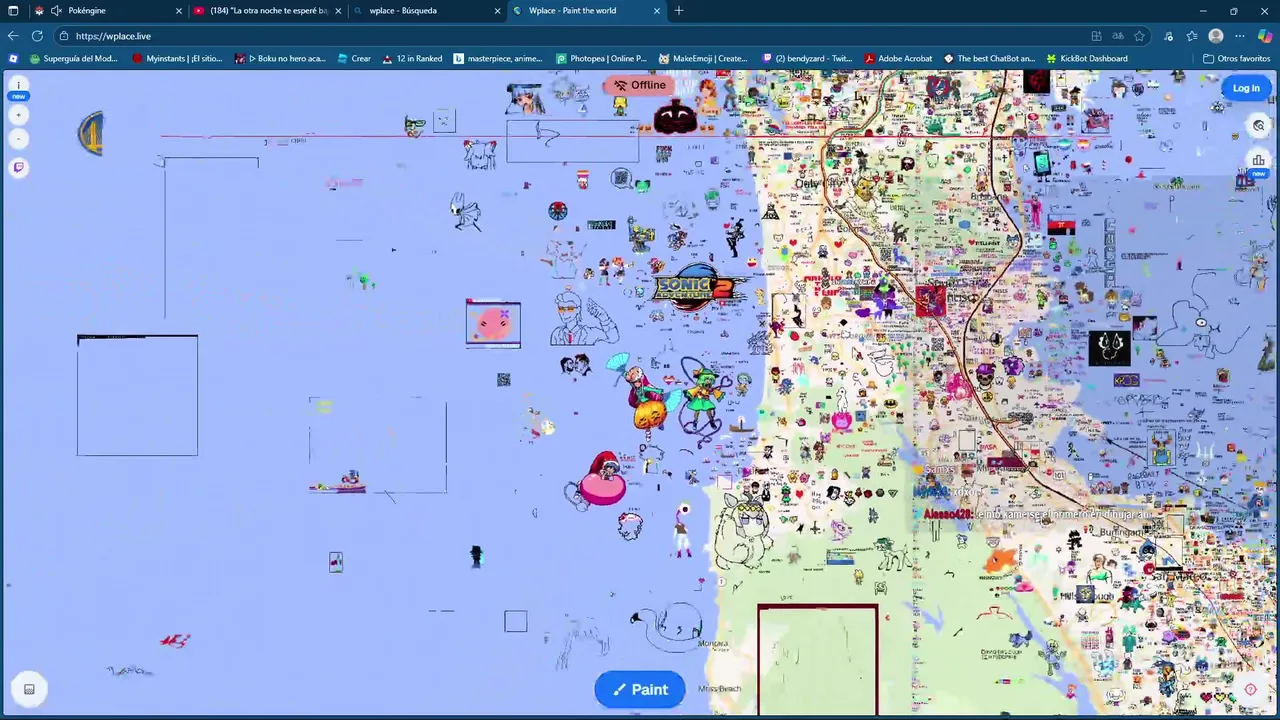1280x720 pixels.
Task: Open the tab actions menu icon
Action: pos(13,10)
